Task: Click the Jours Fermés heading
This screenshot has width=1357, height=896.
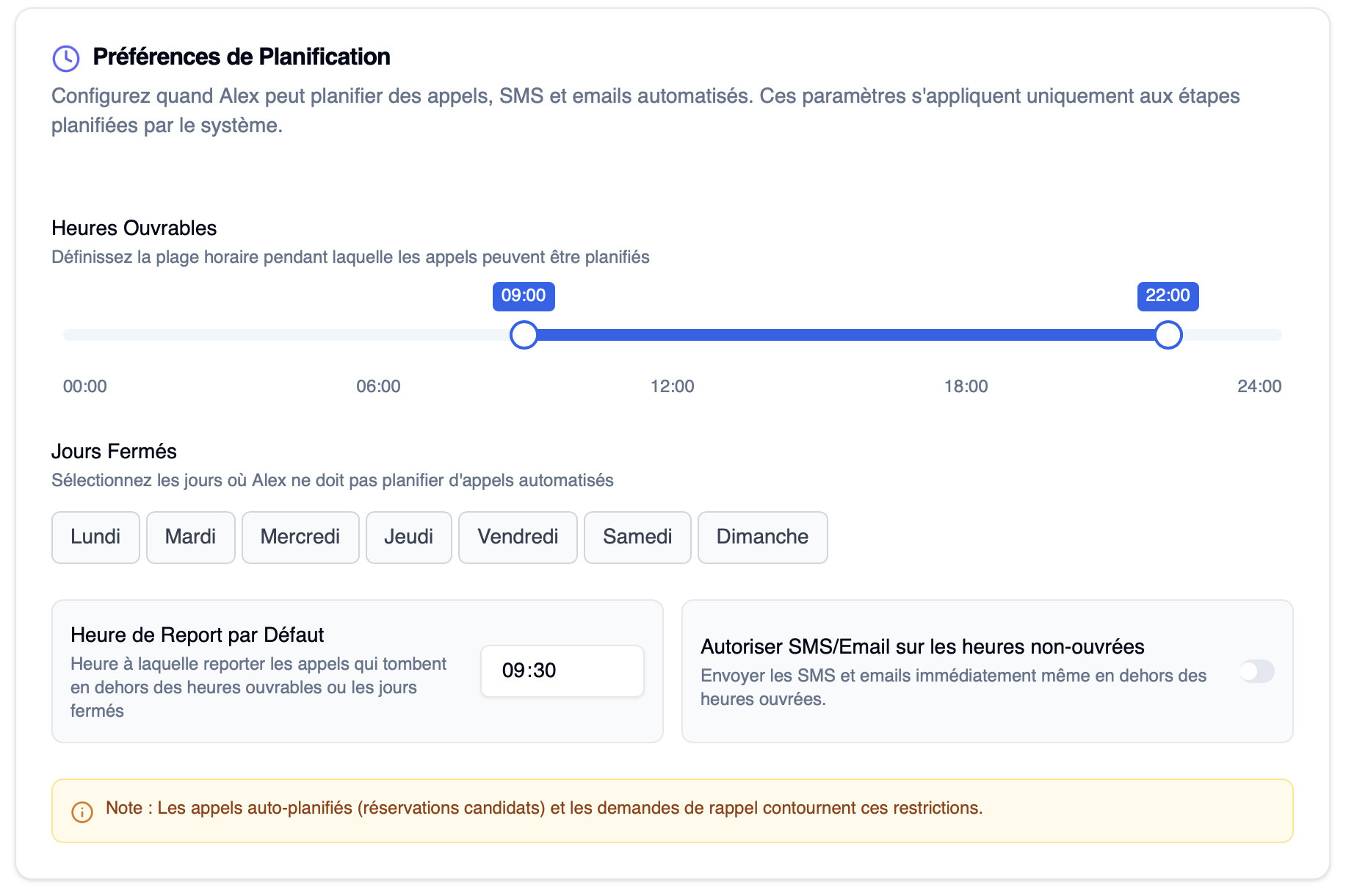Action: point(113,451)
